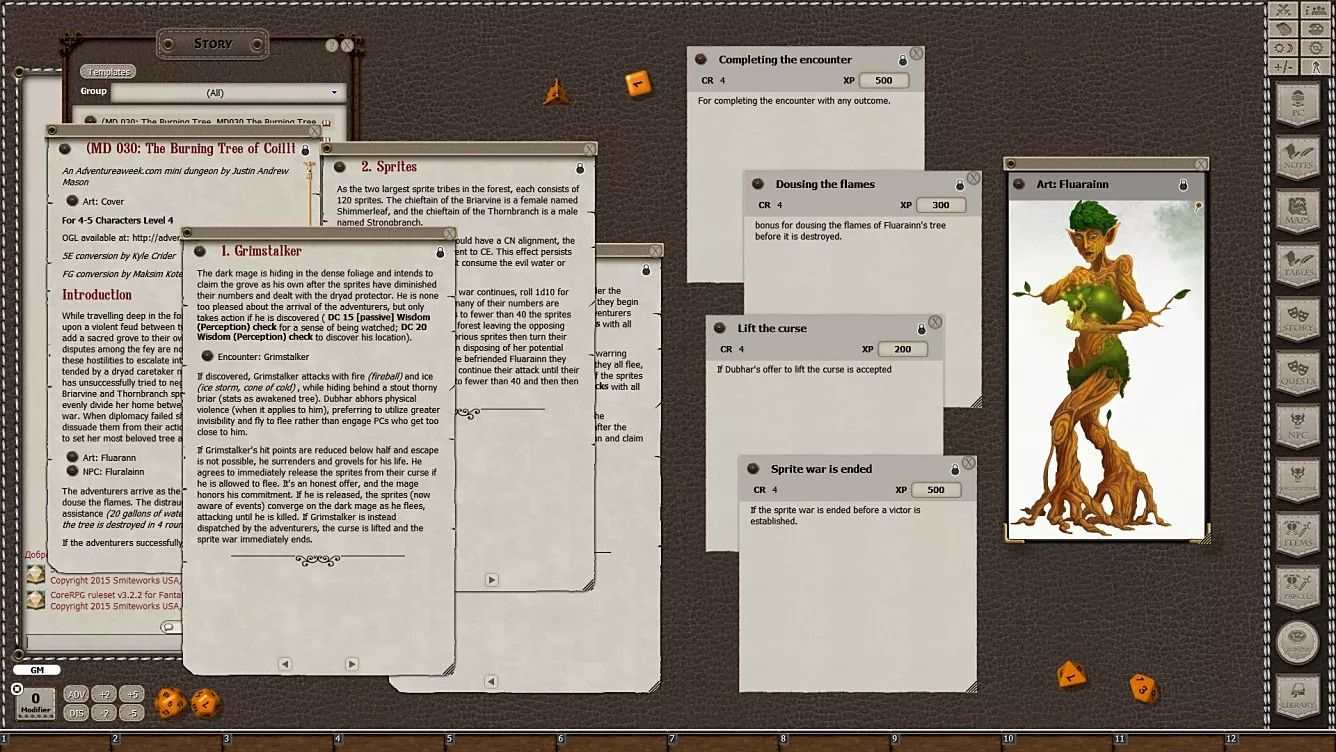
Task: Toggle the ADV modifier button
Action: click(76, 694)
